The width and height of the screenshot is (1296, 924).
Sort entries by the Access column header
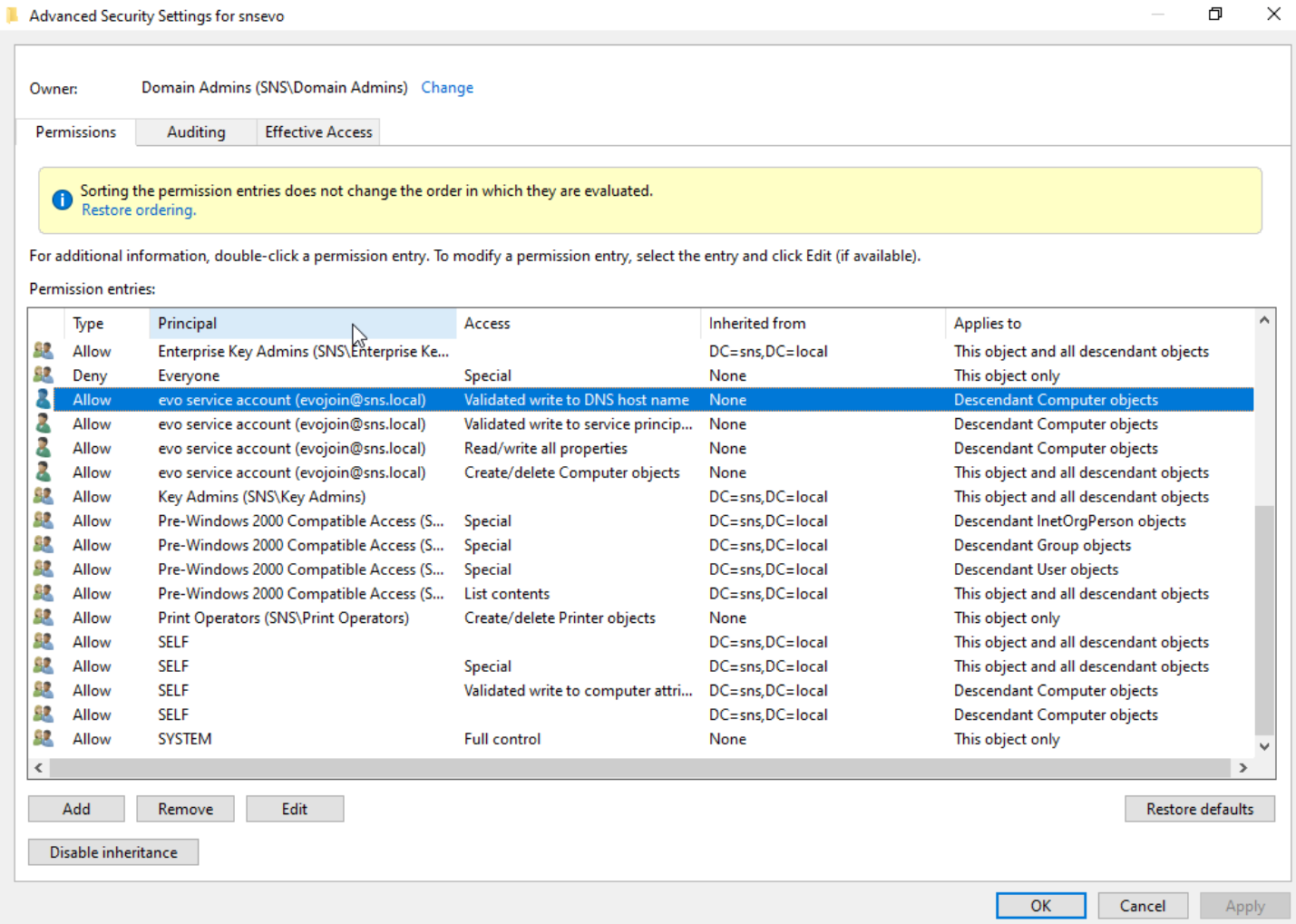578,323
